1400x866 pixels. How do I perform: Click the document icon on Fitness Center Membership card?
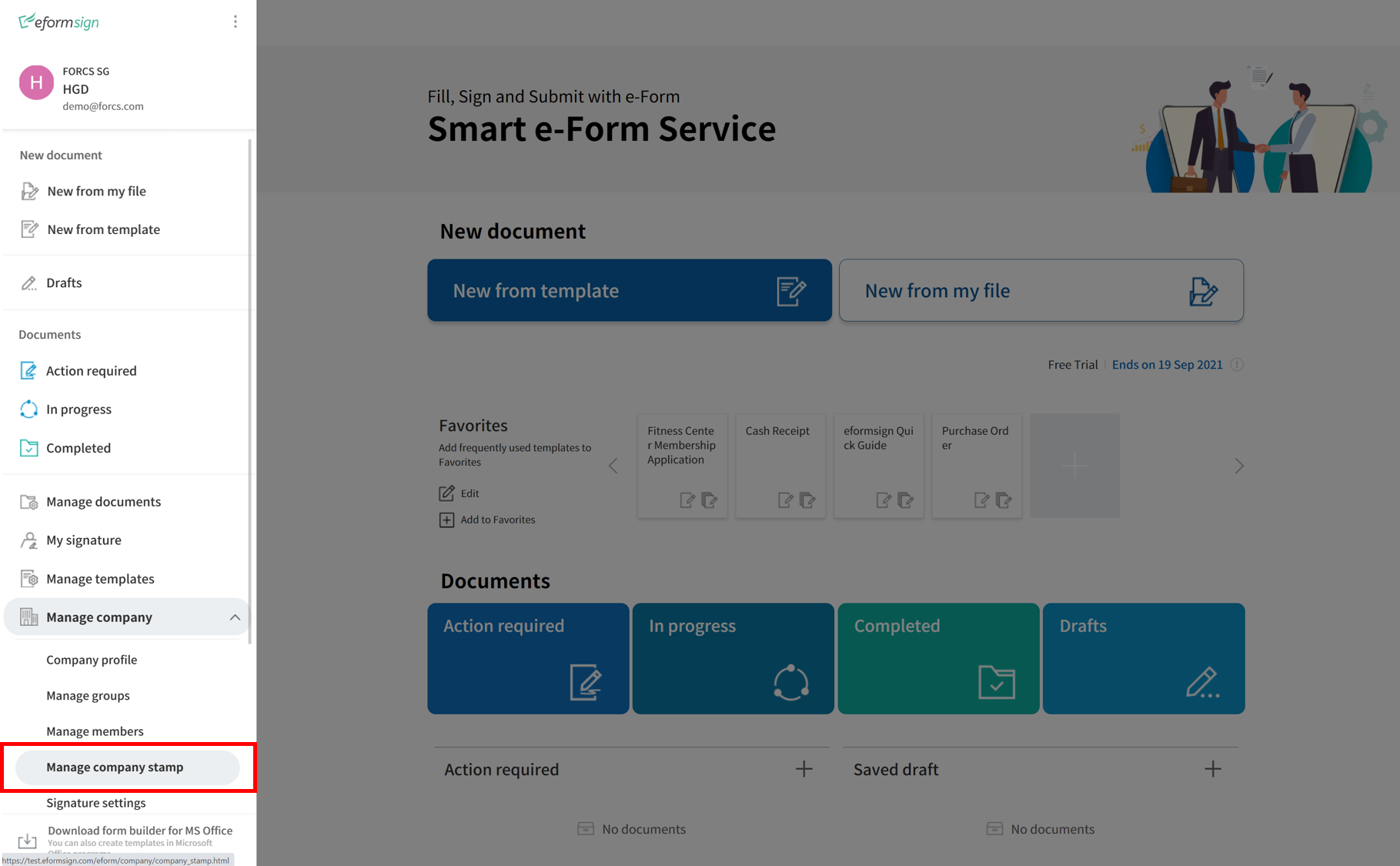709,500
